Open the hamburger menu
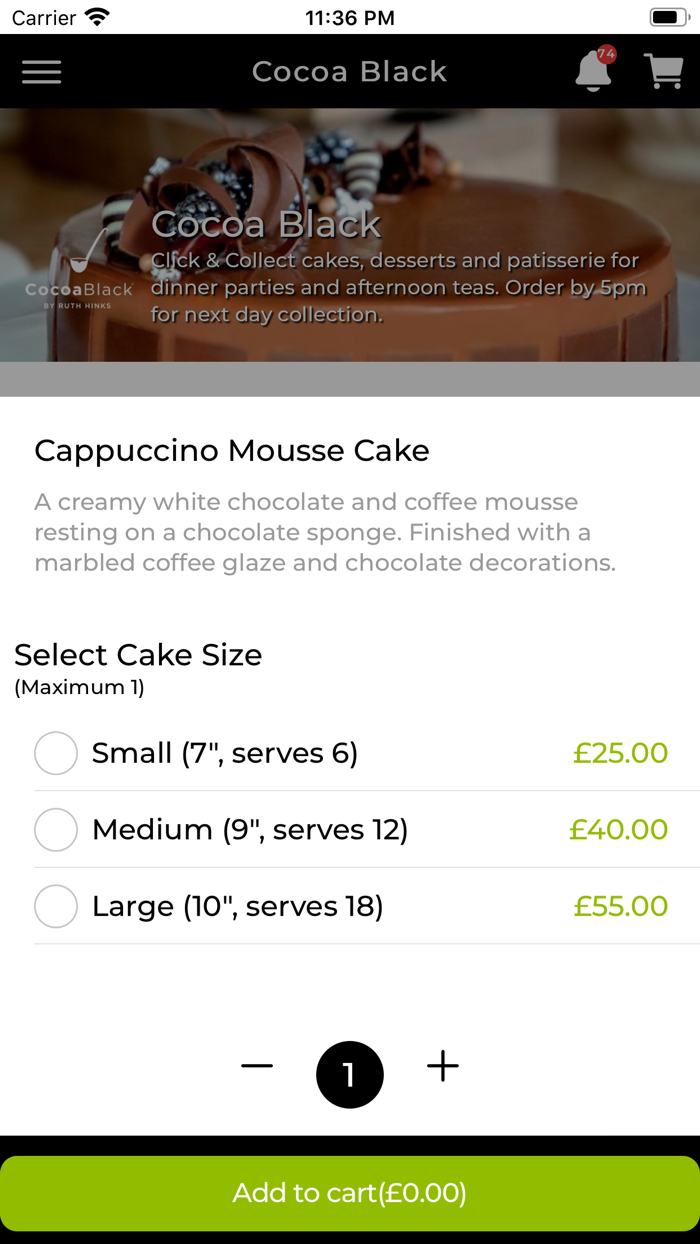The image size is (700, 1244). (42, 72)
